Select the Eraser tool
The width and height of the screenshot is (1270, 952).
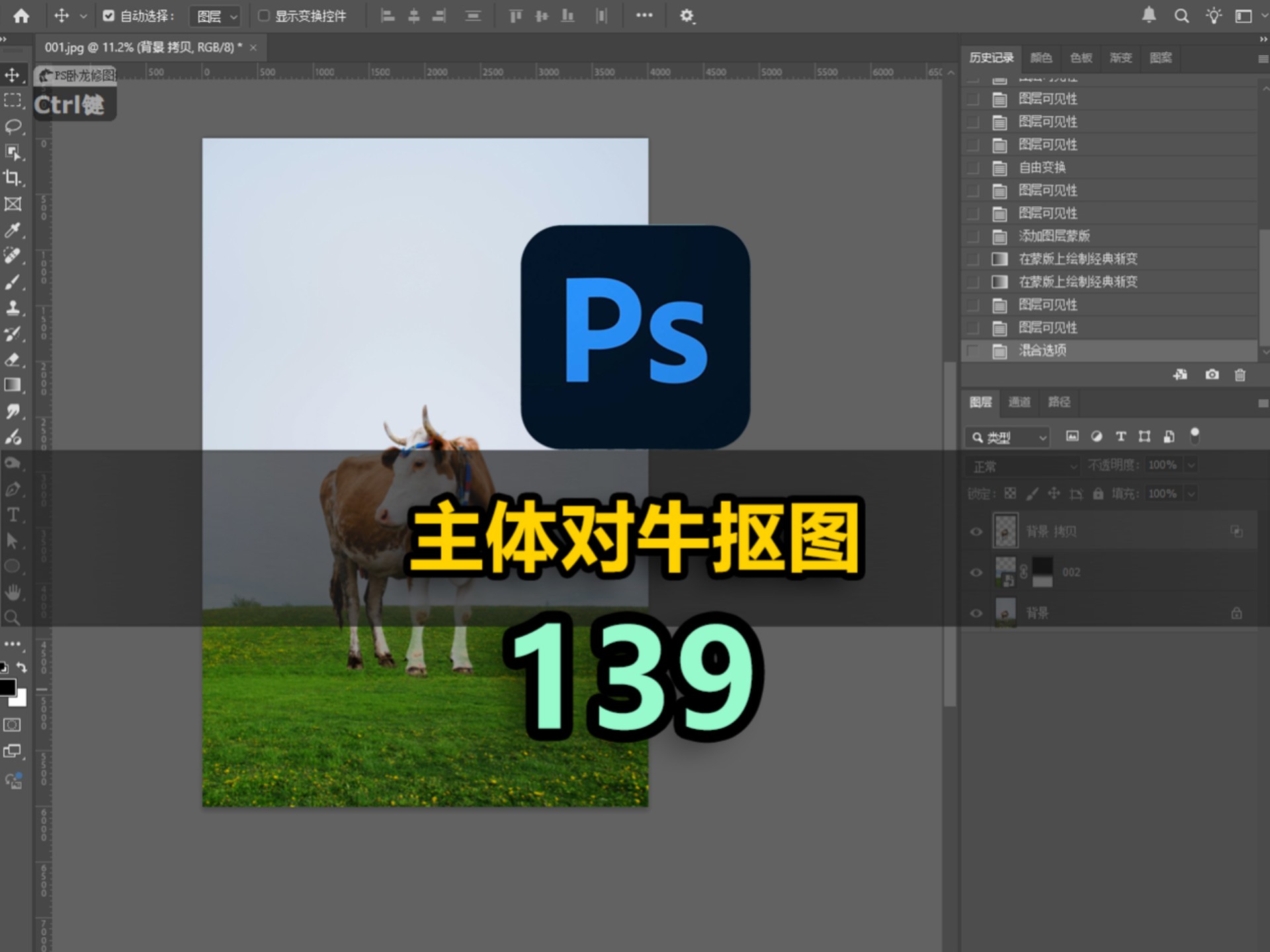pos(13,360)
